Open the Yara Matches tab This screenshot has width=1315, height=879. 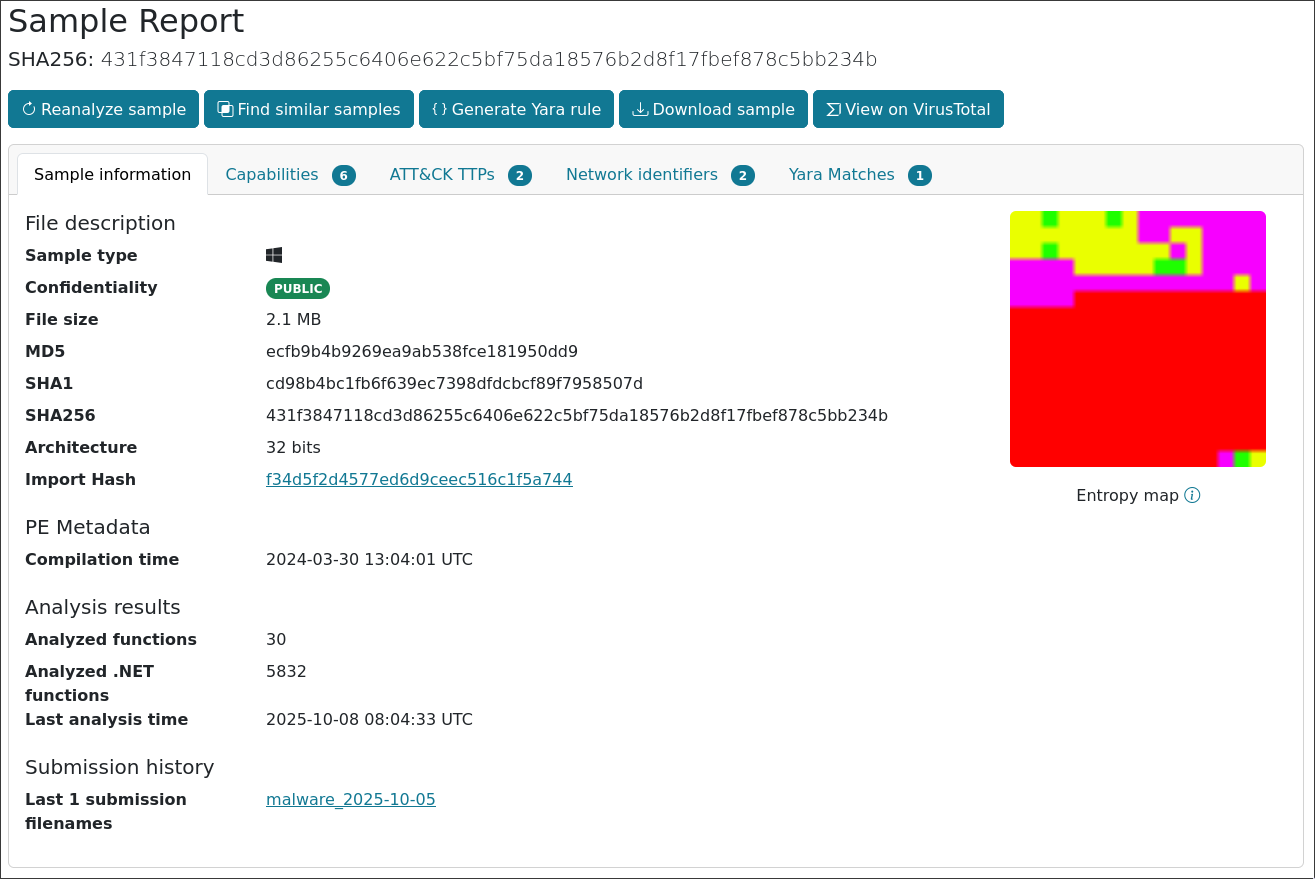pos(841,174)
